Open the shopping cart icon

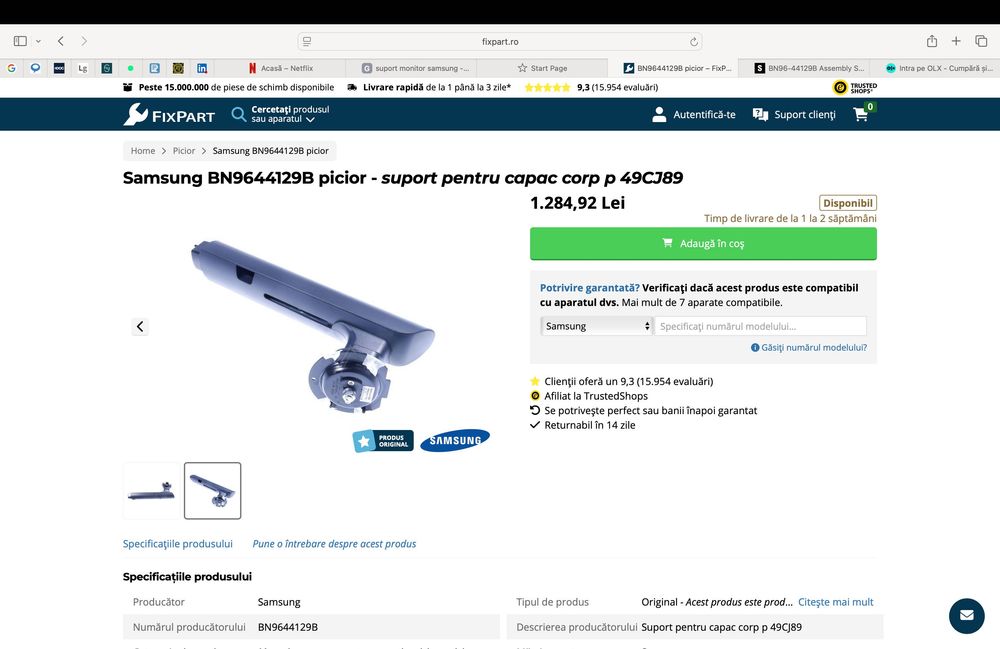pos(861,114)
